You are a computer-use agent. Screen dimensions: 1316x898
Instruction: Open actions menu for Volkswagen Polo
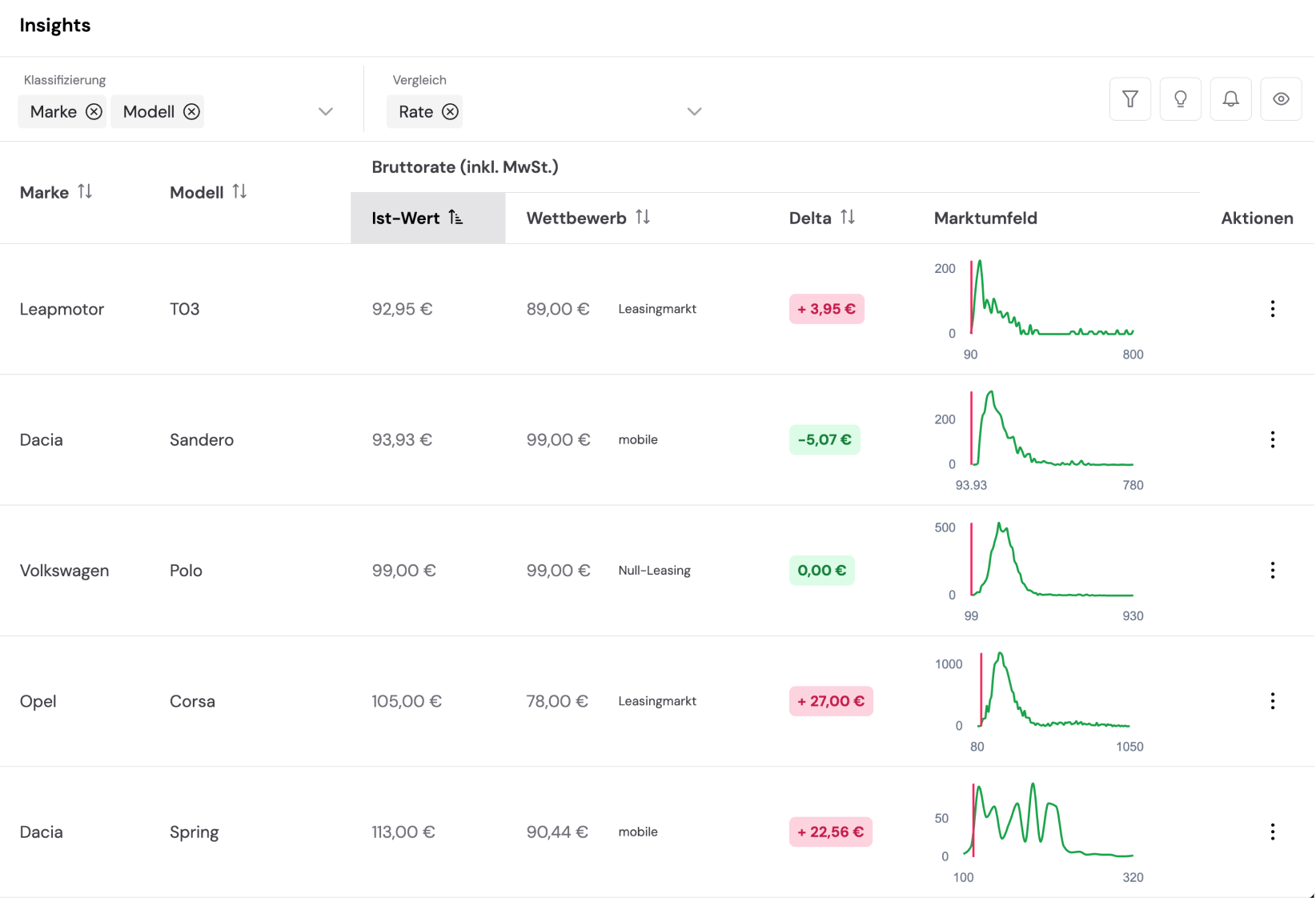(1272, 571)
